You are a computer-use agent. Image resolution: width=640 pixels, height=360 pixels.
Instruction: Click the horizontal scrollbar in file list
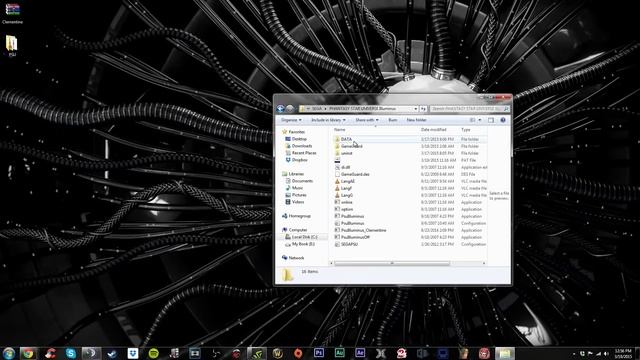click(x=392, y=263)
